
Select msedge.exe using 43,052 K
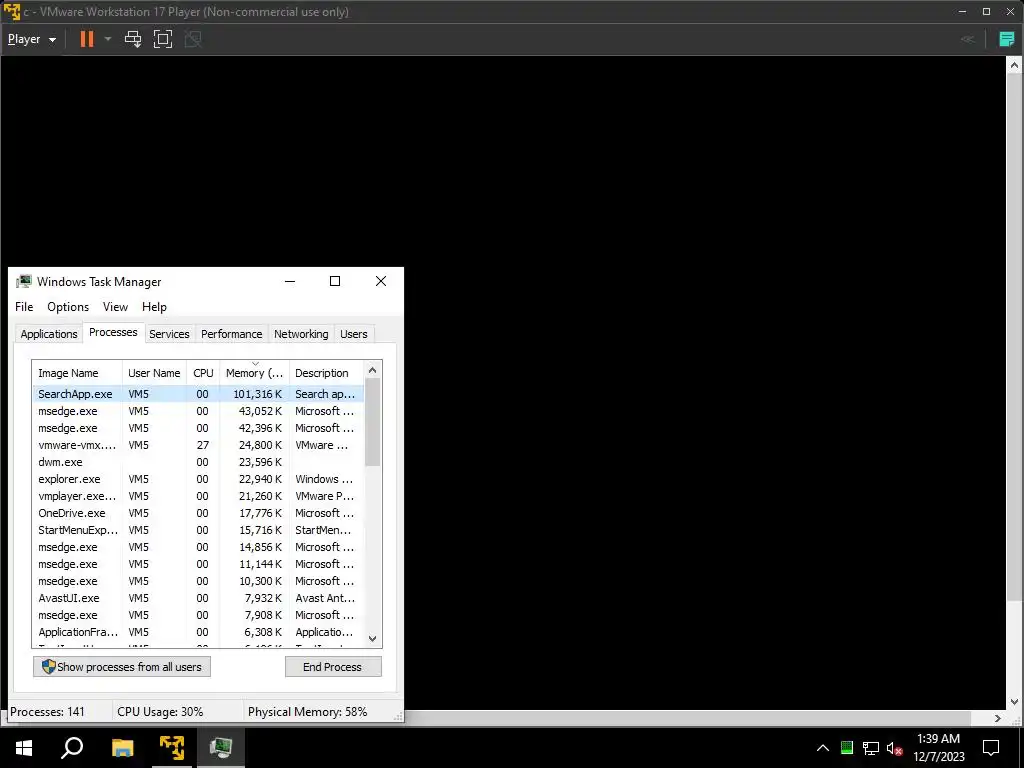[198, 411]
